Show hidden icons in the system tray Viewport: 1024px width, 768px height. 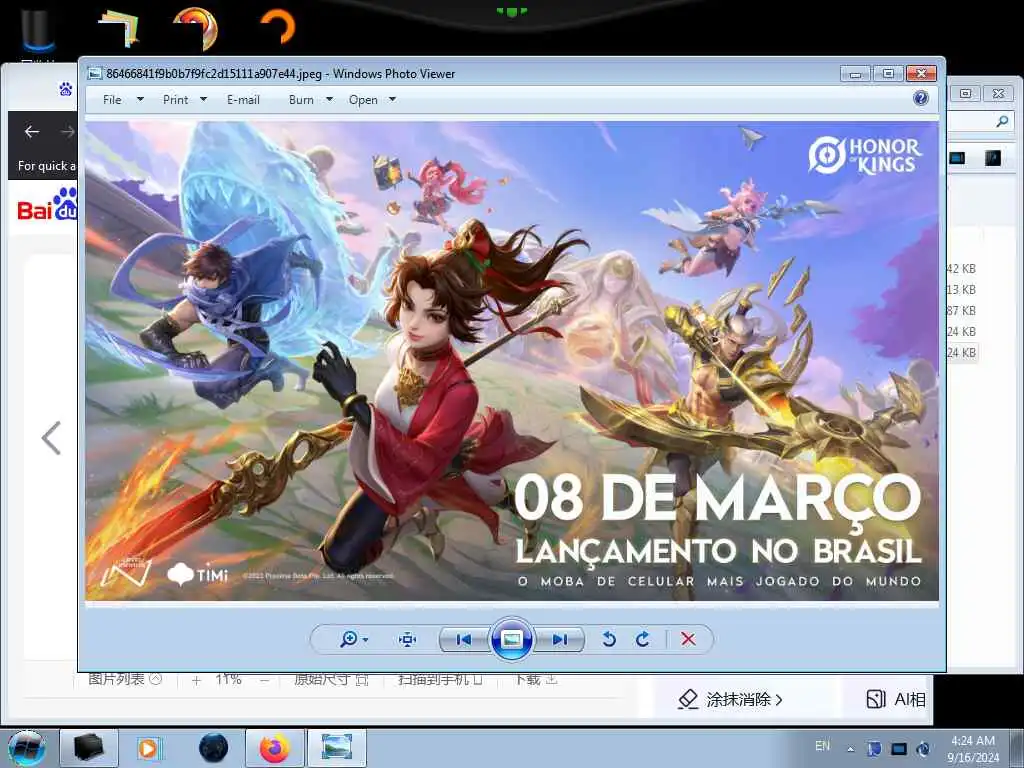tap(850, 749)
